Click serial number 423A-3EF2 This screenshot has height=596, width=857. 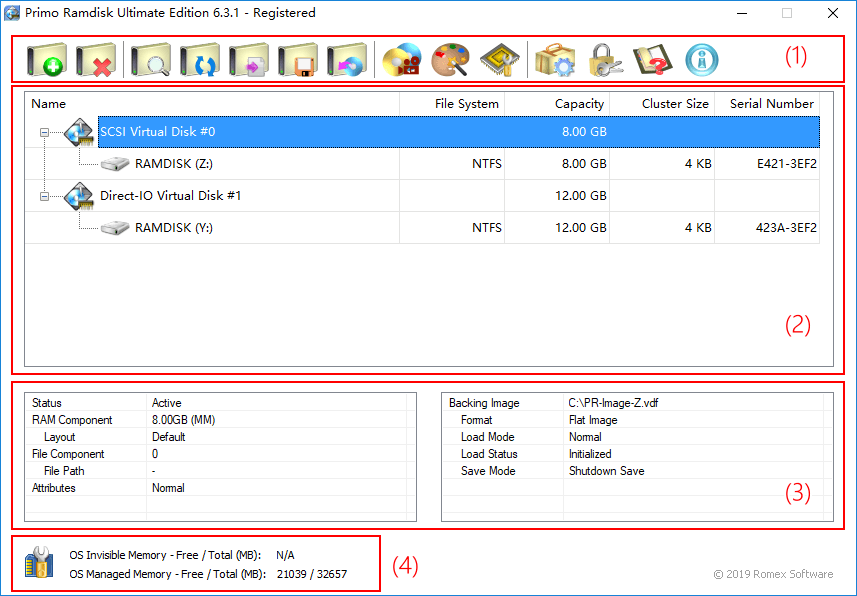(x=786, y=227)
